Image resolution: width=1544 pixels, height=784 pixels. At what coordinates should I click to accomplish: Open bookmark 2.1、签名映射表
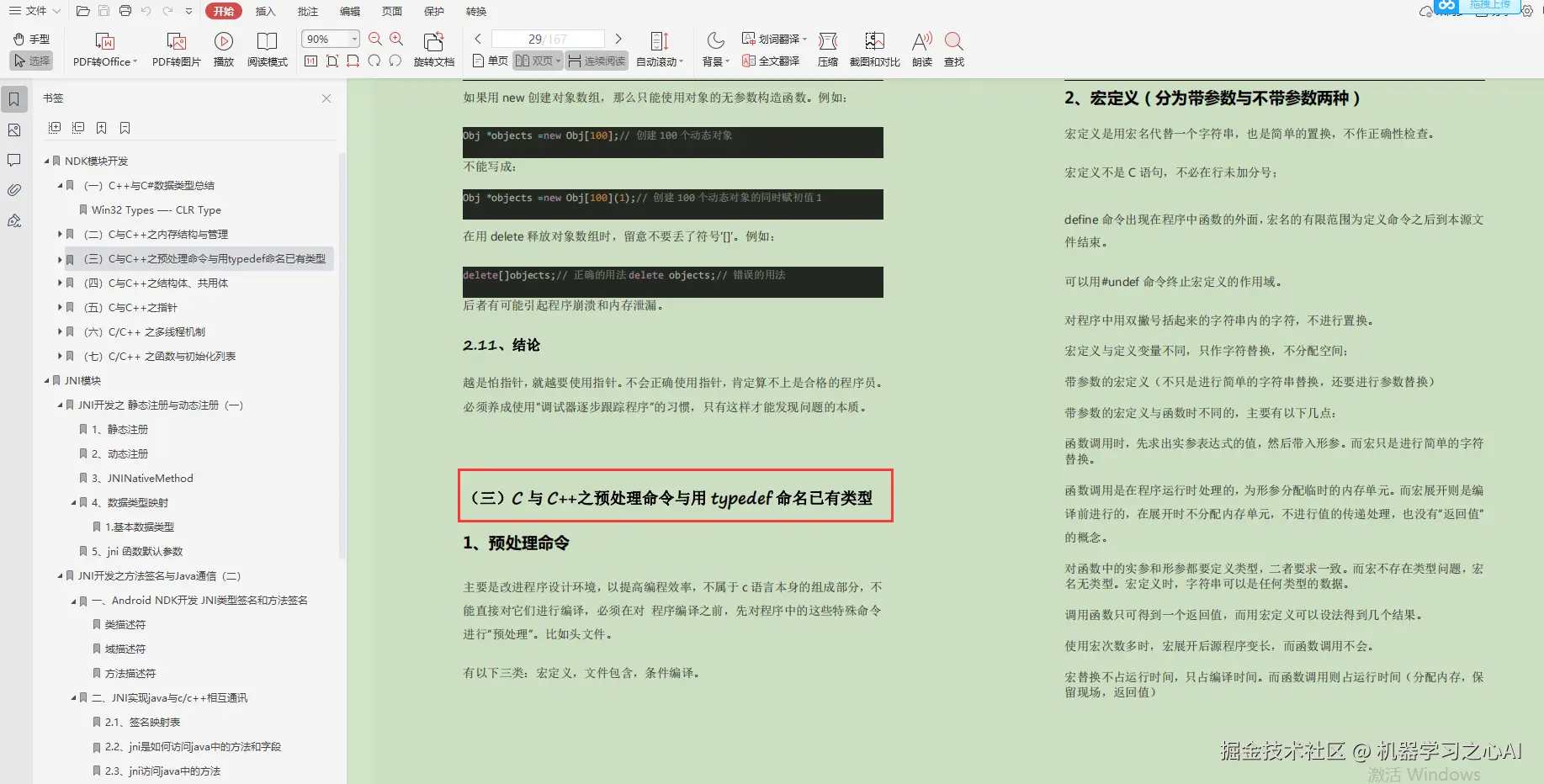pyautogui.click(x=141, y=722)
